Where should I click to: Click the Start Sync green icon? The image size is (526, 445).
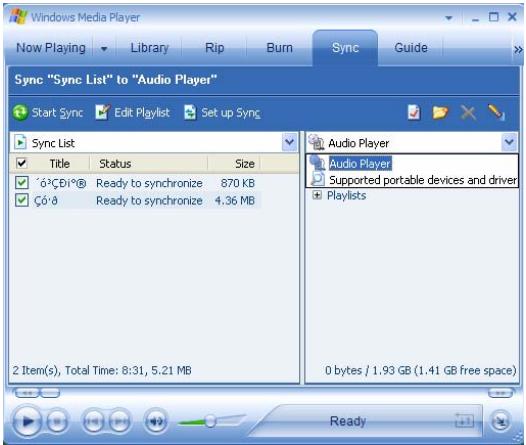pyautogui.click(x=20, y=112)
